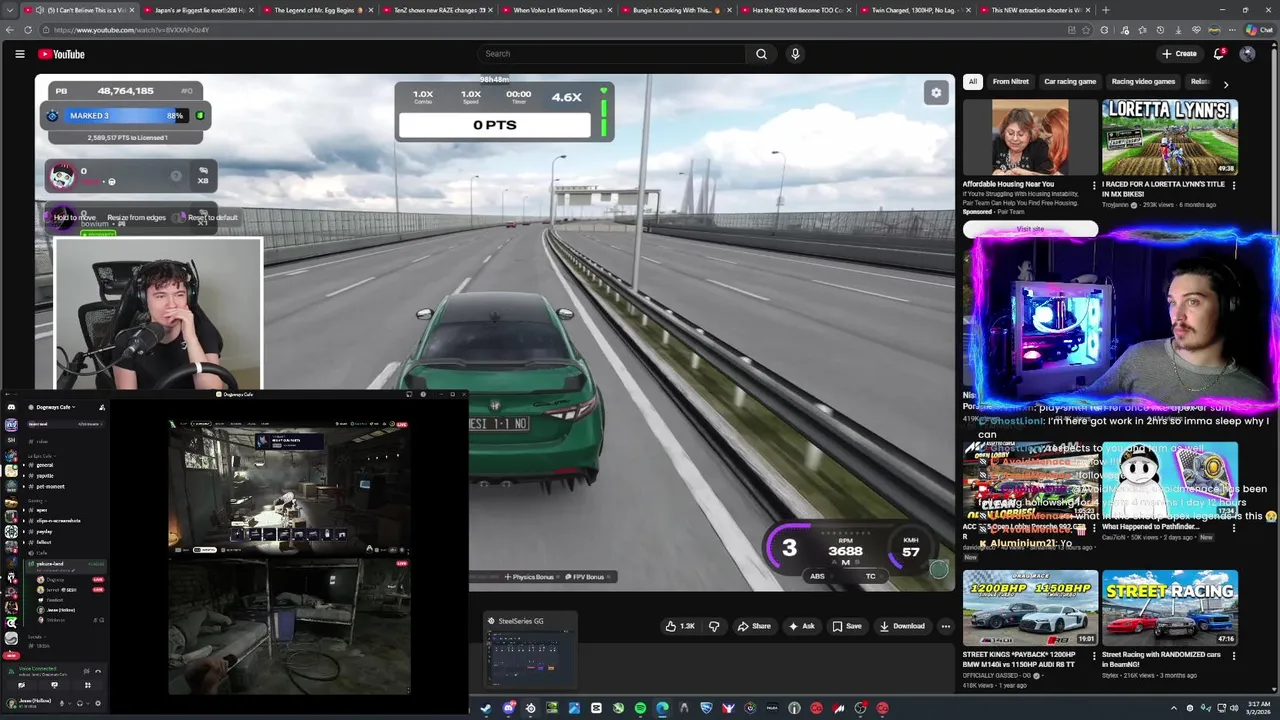Open the fallout channel in Discord

(x=43, y=542)
